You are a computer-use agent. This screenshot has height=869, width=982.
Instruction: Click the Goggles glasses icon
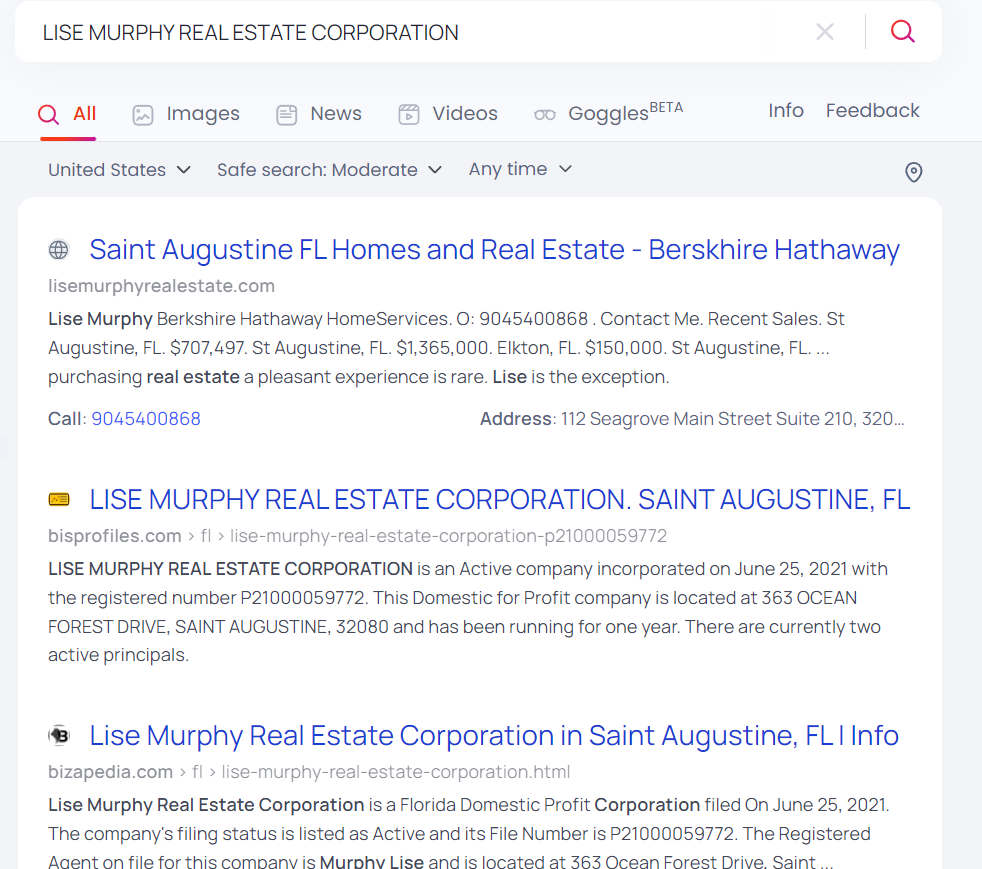pos(545,115)
